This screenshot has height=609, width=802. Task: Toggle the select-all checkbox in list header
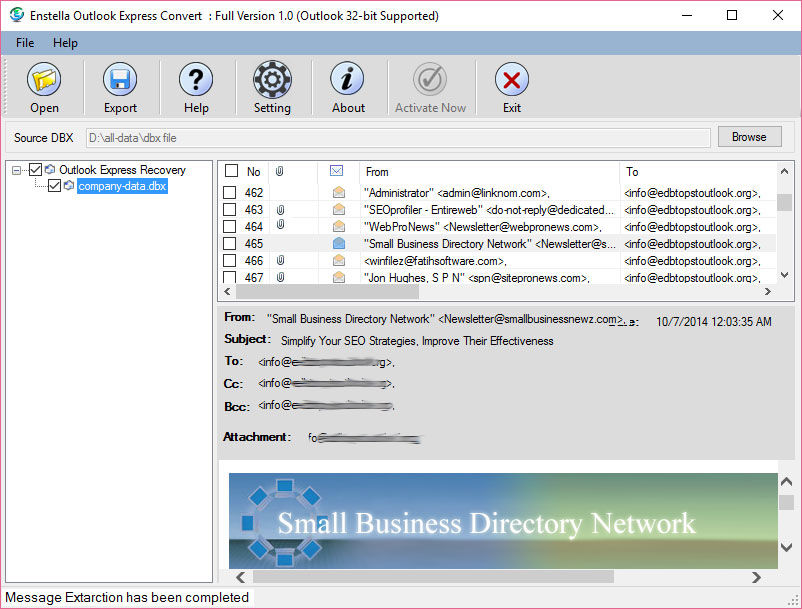231,171
